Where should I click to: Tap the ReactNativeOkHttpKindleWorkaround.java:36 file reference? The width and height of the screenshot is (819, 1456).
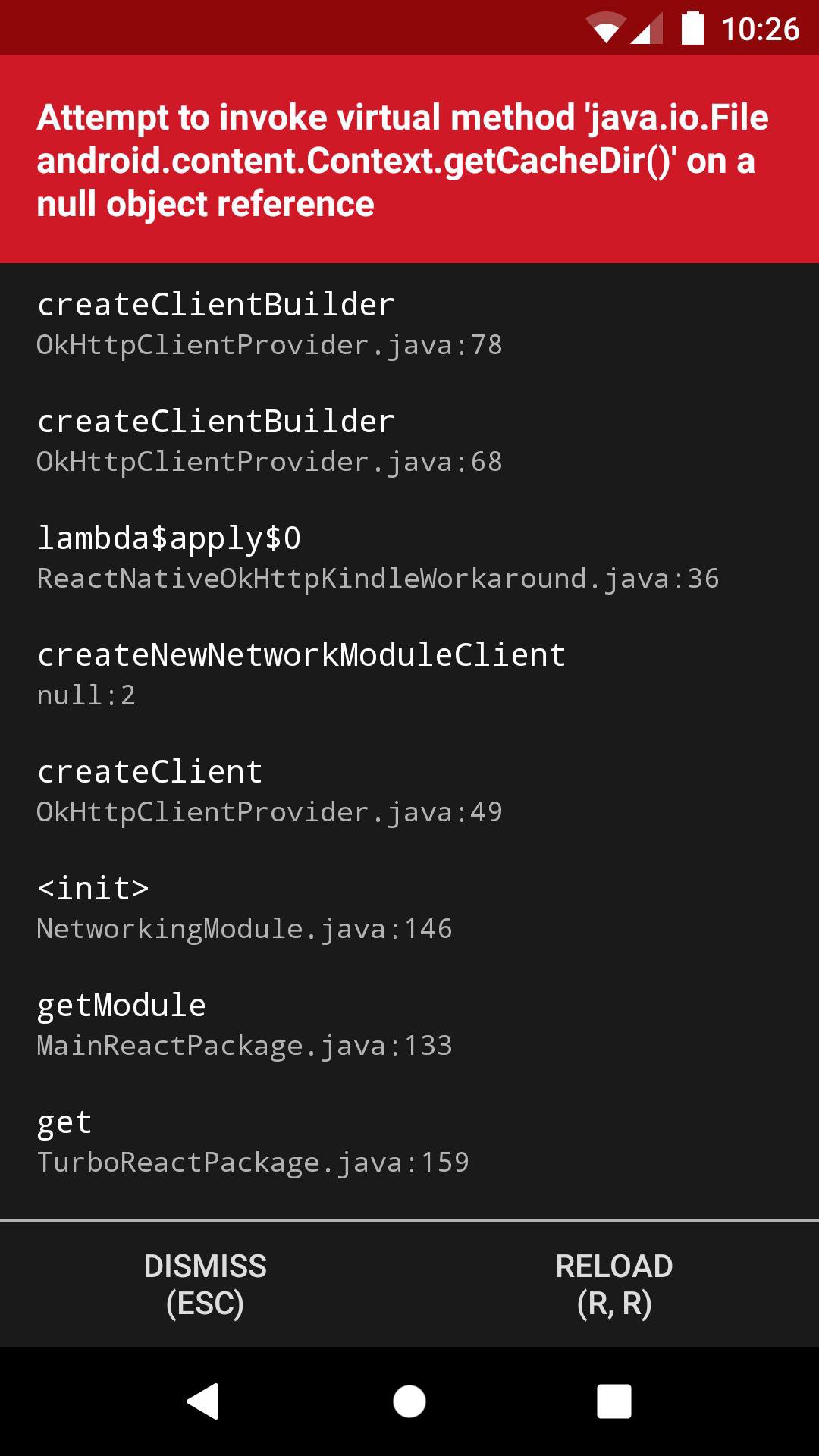tap(378, 579)
